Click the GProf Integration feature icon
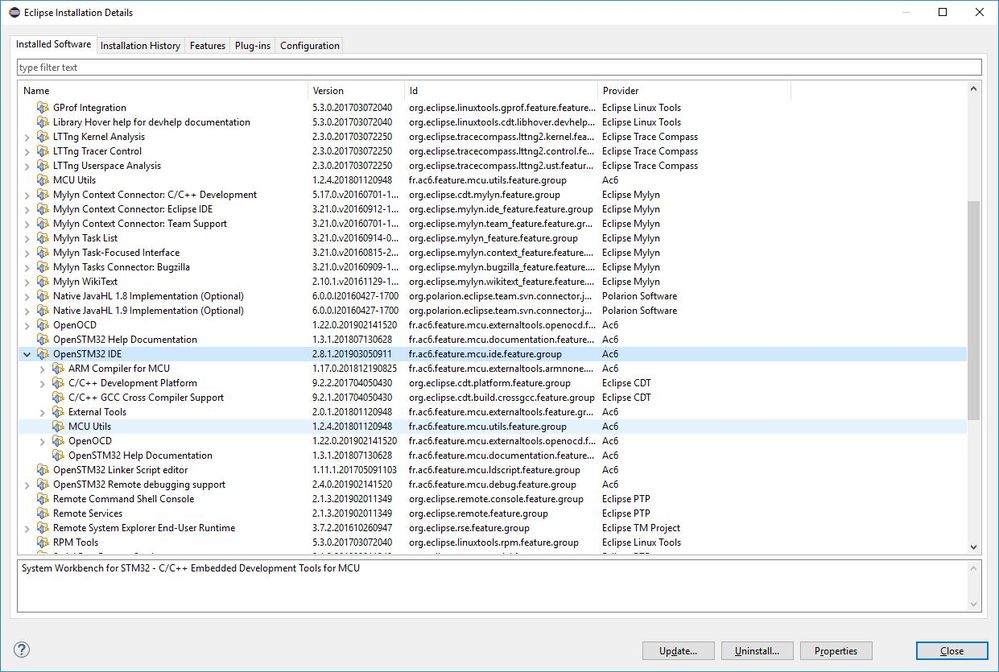This screenshot has height=672, width=999. coord(43,107)
